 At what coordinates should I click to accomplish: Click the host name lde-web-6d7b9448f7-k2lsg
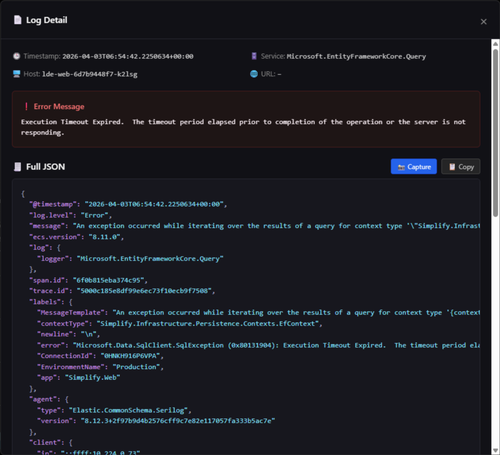point(90,74)
